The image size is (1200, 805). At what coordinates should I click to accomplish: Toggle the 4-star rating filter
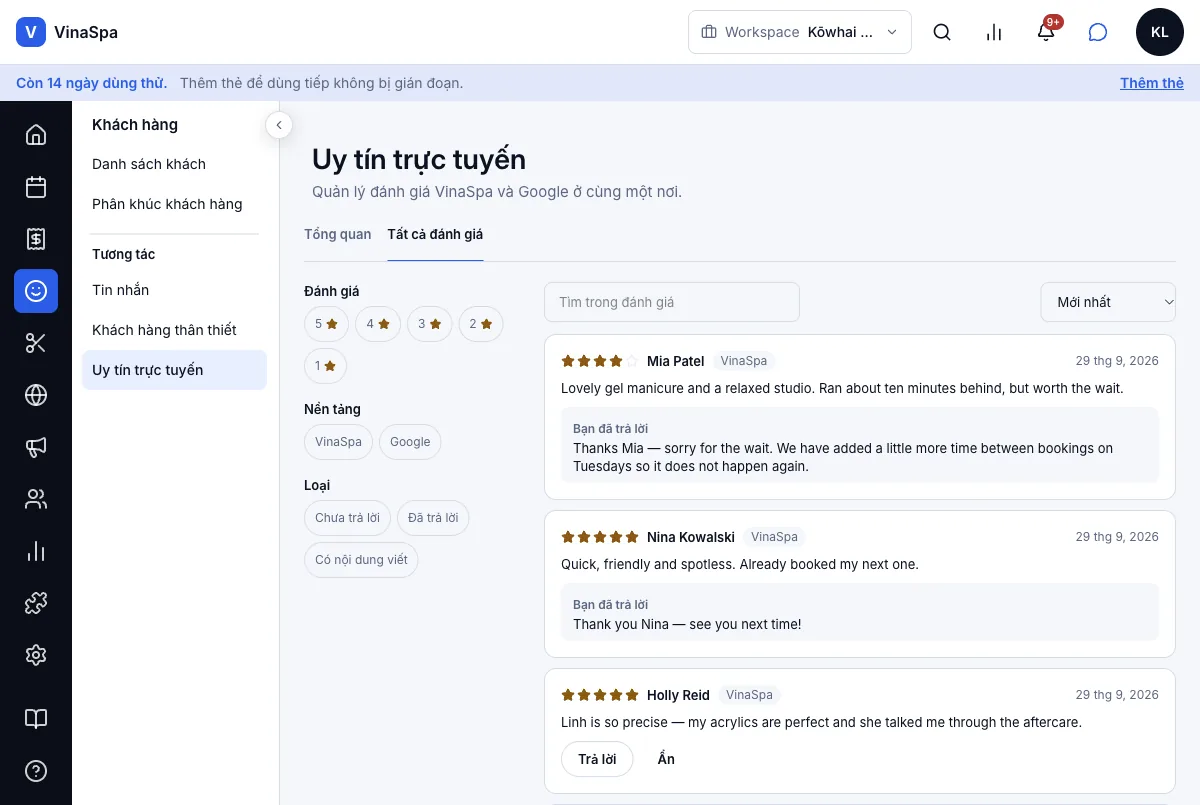pos(378,324)
